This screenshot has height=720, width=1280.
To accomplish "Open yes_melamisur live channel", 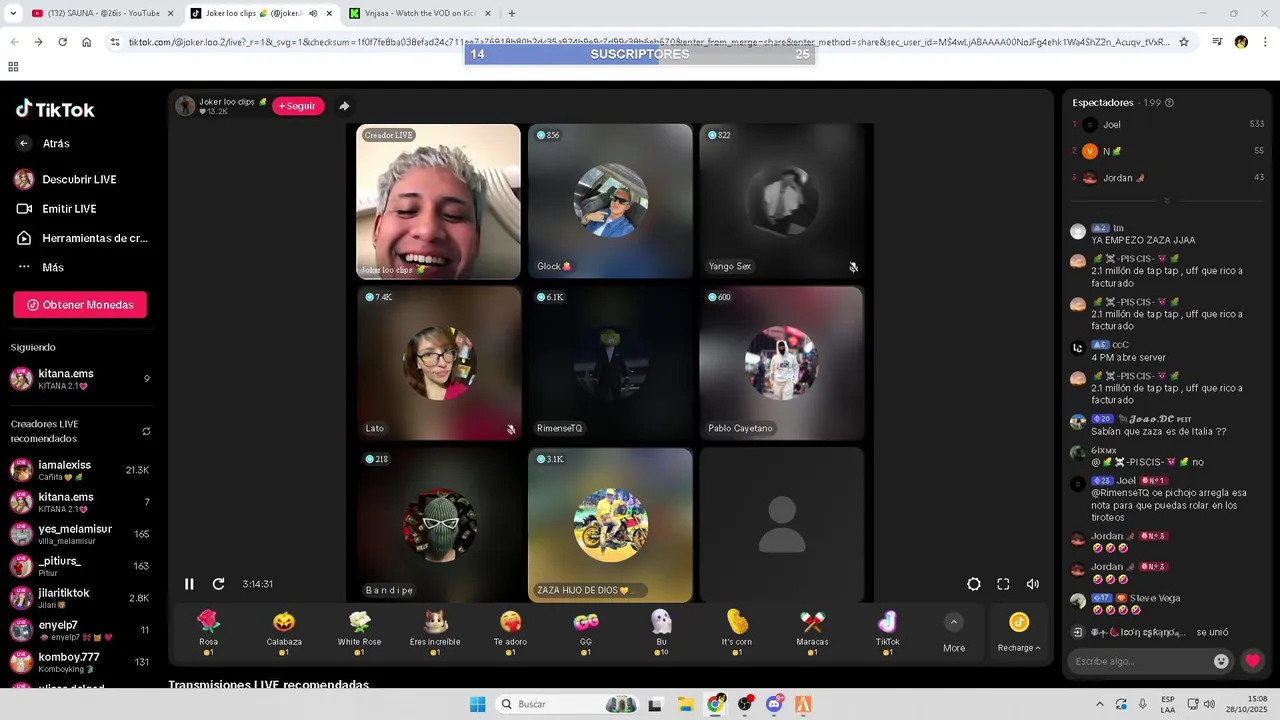I will (80, 534).
